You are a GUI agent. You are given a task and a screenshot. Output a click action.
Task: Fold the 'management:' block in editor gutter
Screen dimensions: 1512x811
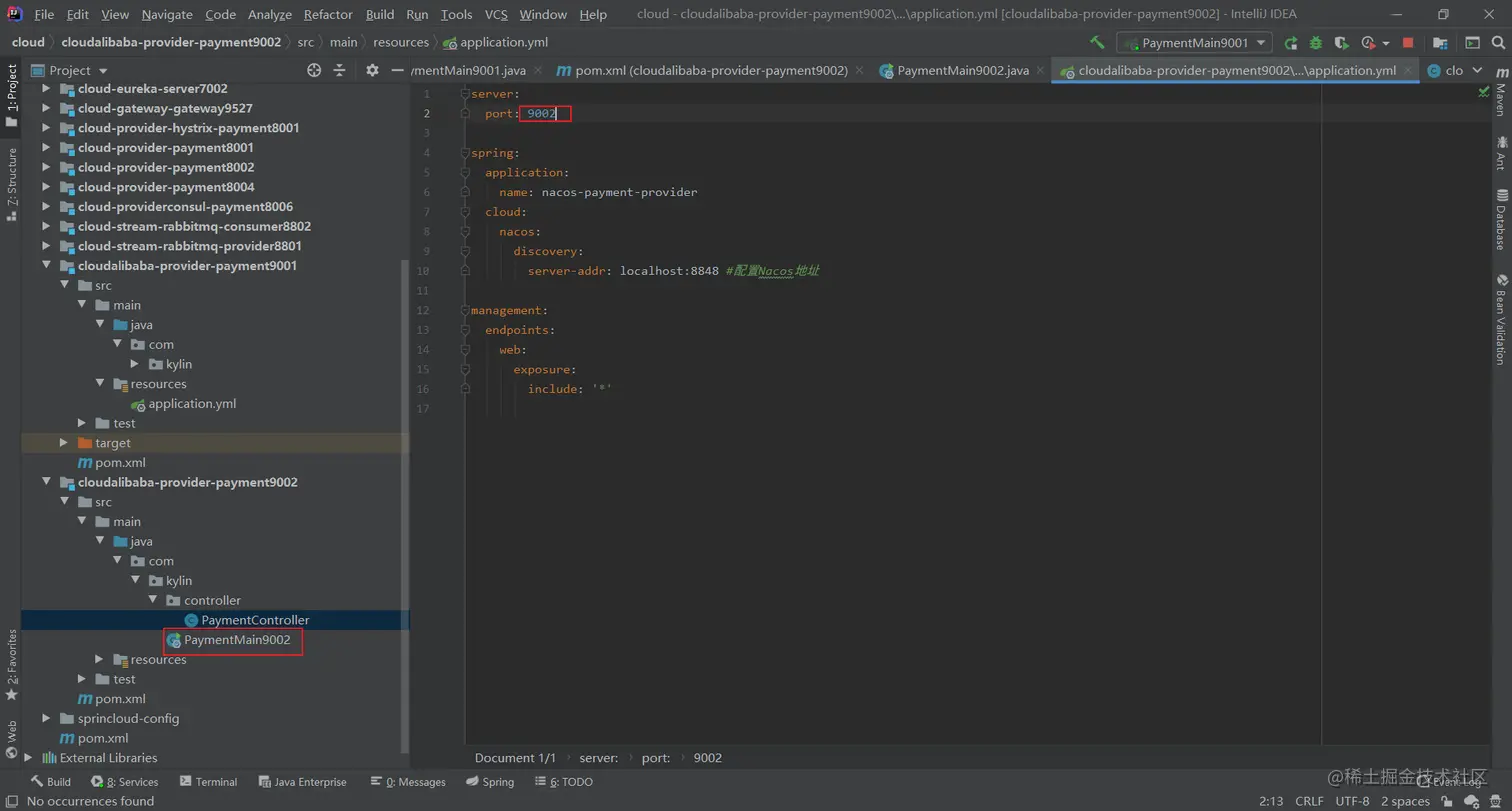tap(465, 310)
